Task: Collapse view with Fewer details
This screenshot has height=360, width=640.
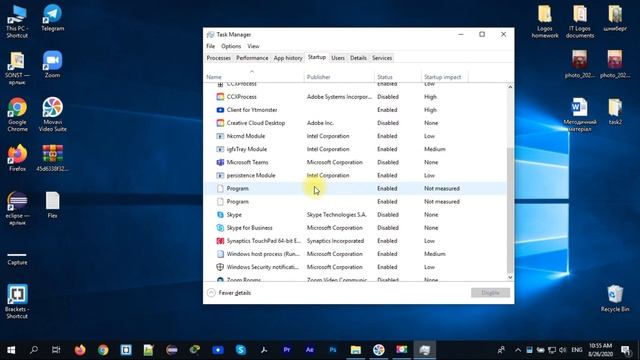Action: click(229, 293)
